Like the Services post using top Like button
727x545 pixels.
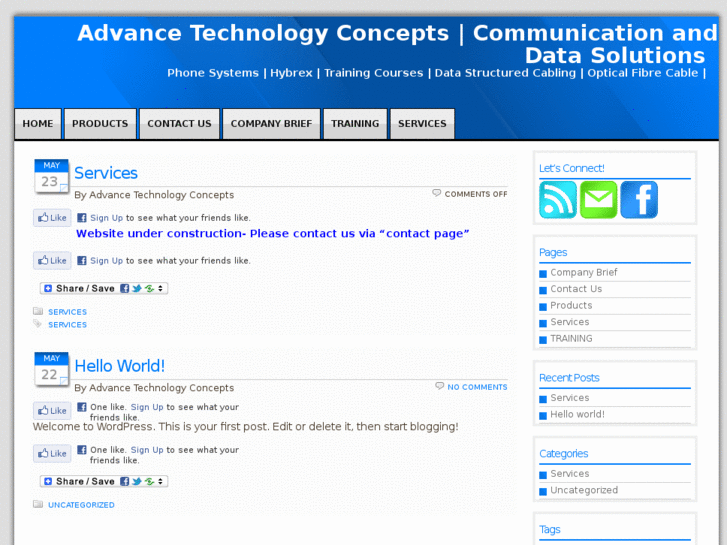52,218
